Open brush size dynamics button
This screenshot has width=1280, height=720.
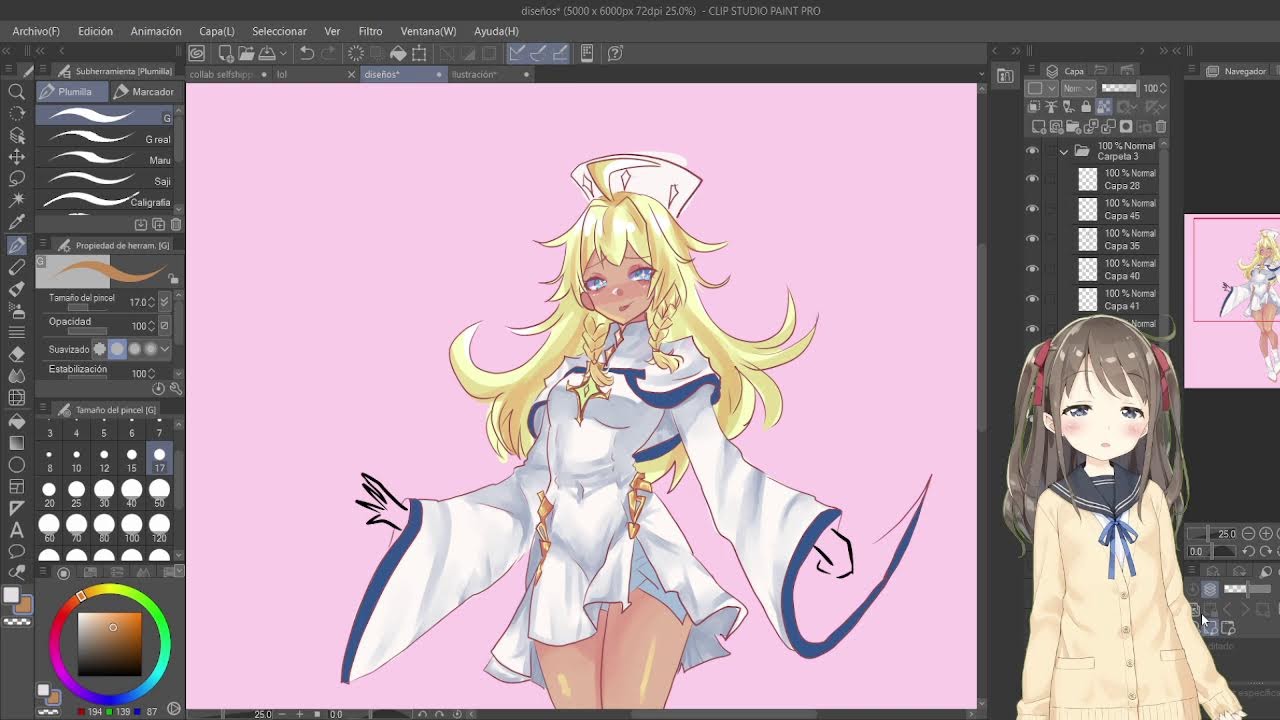165,301
